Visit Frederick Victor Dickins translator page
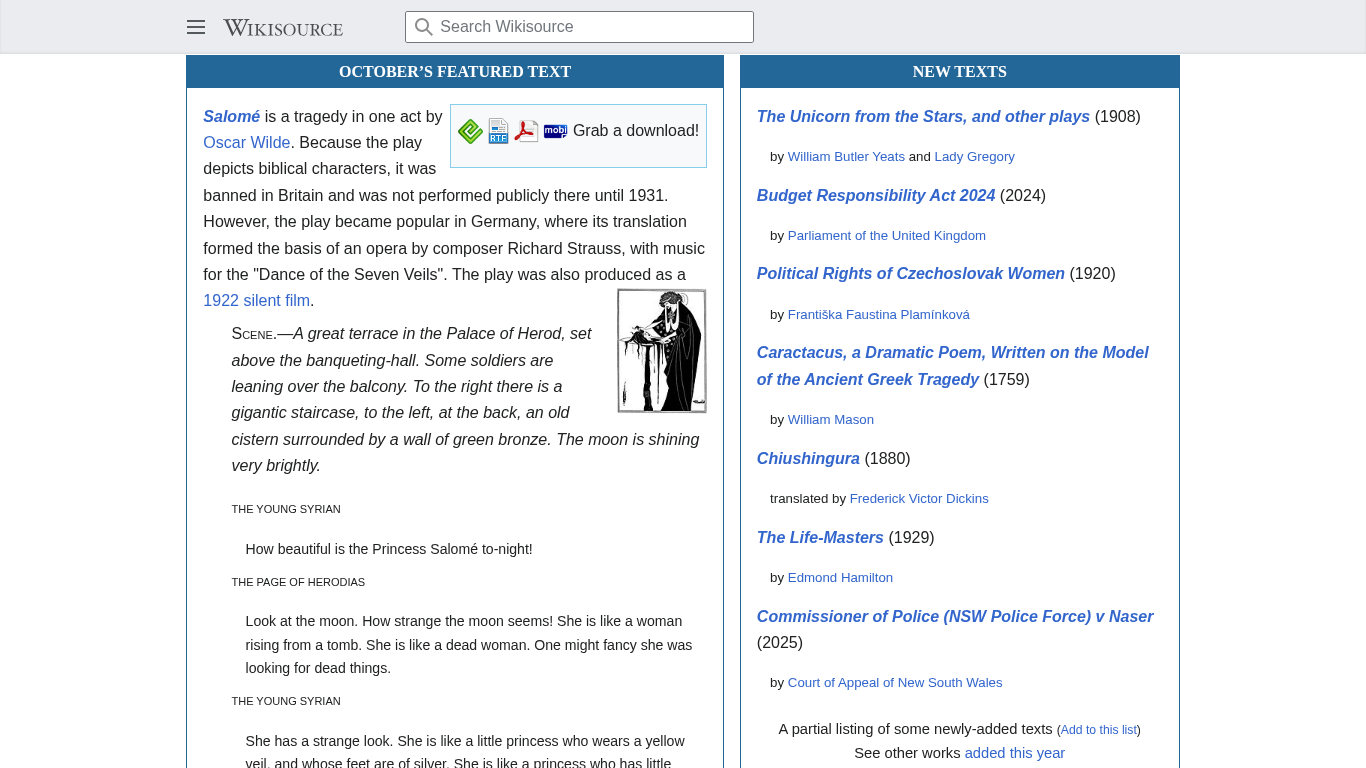 point(919,499)
